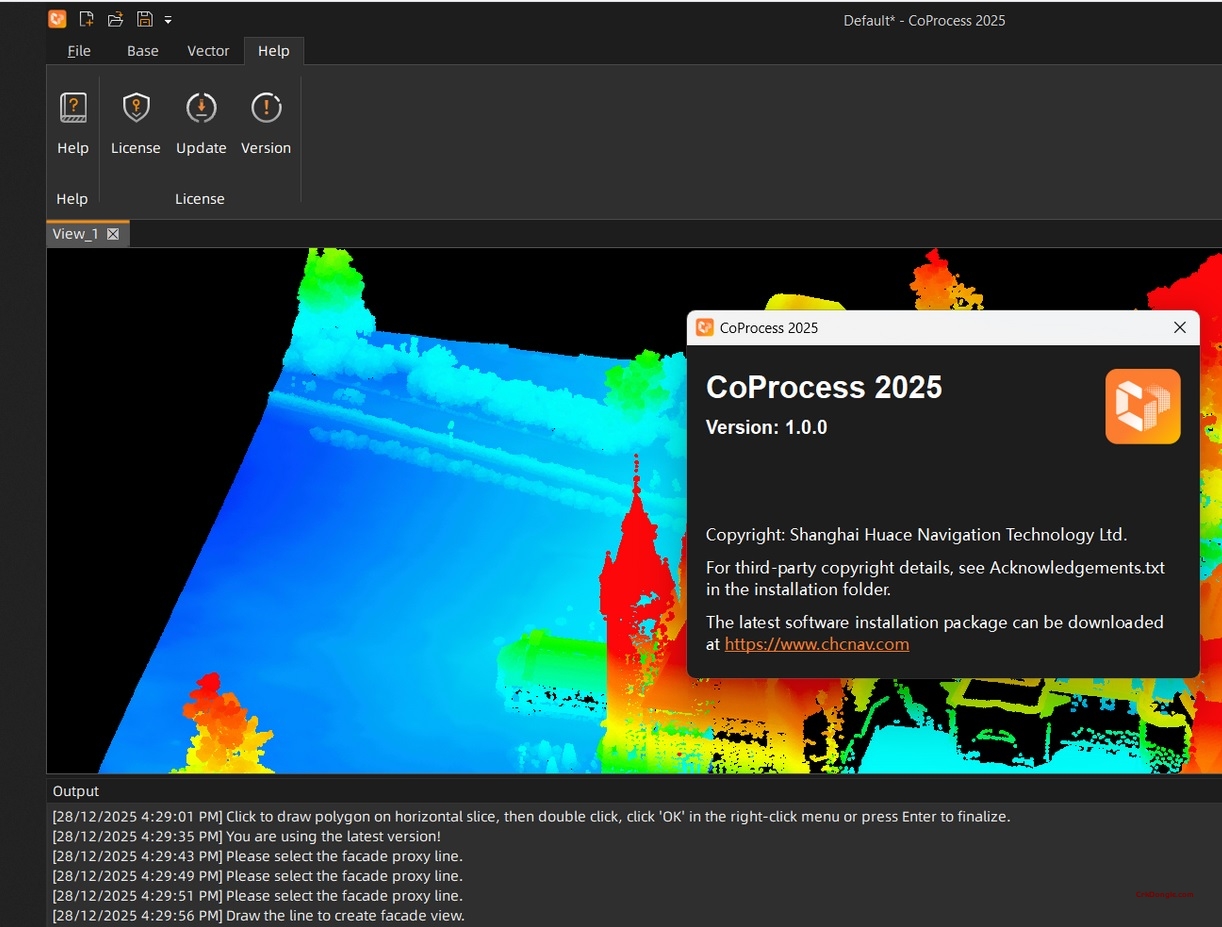Click the small icon in about dialog title bar

[705, 327]
